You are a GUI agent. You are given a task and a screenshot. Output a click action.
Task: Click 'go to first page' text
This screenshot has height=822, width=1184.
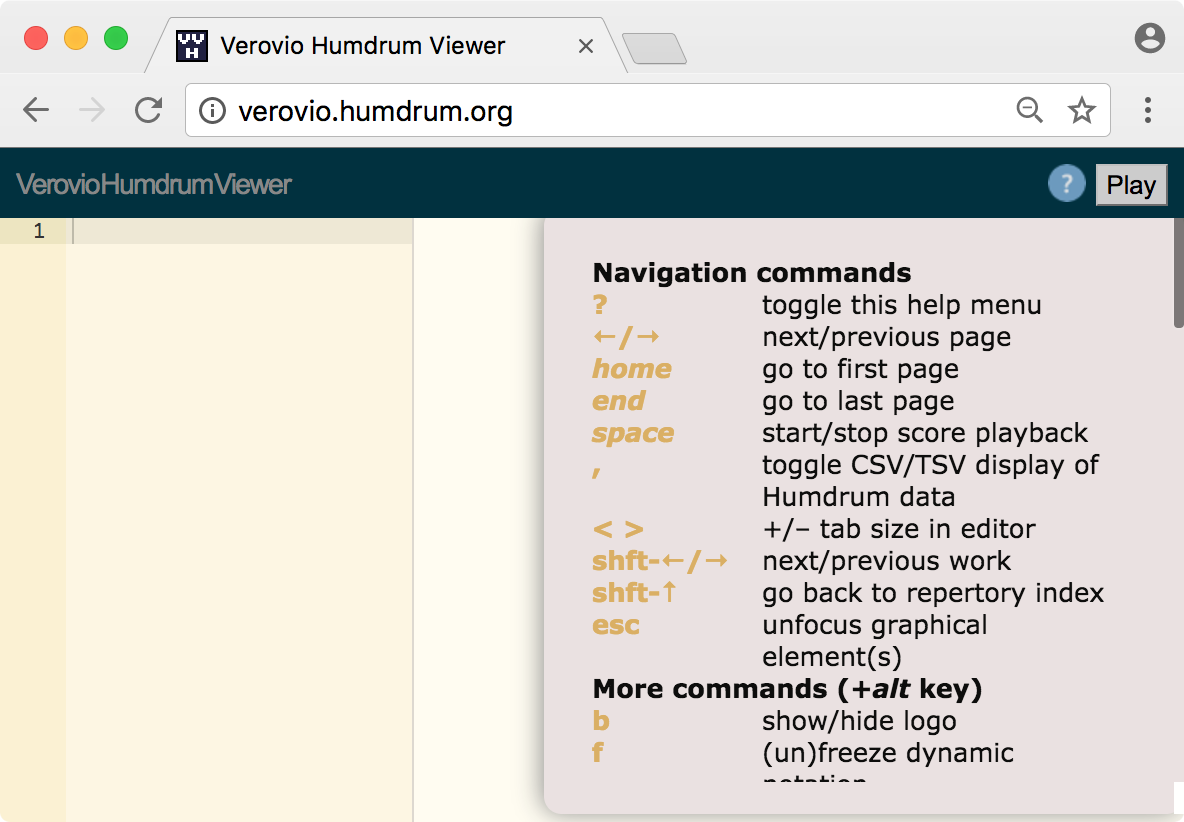coord(861,369)
